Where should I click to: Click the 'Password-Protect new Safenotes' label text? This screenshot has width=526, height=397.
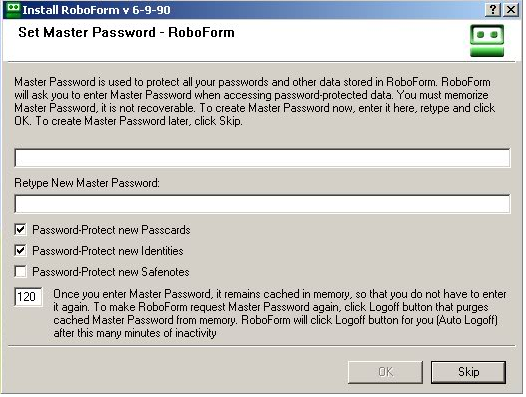coord(111,271)
